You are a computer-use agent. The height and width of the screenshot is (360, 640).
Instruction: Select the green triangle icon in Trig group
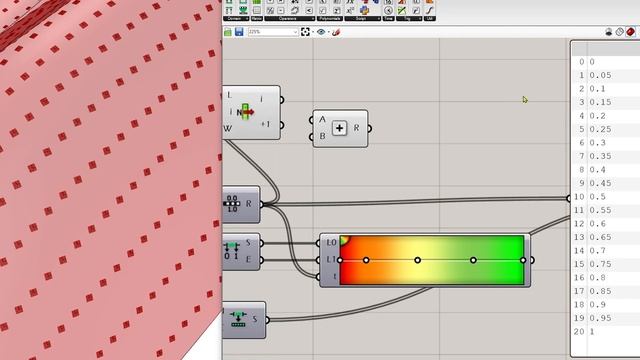[402, 10]
